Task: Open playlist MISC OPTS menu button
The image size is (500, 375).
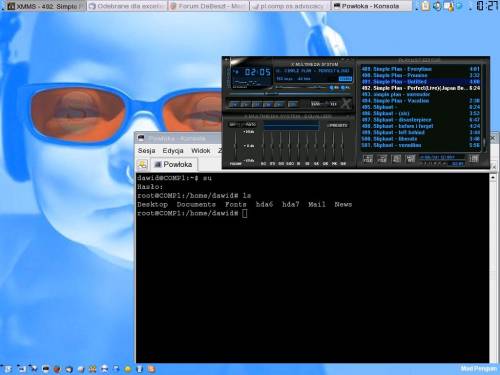Action: (x=411, y=159)
